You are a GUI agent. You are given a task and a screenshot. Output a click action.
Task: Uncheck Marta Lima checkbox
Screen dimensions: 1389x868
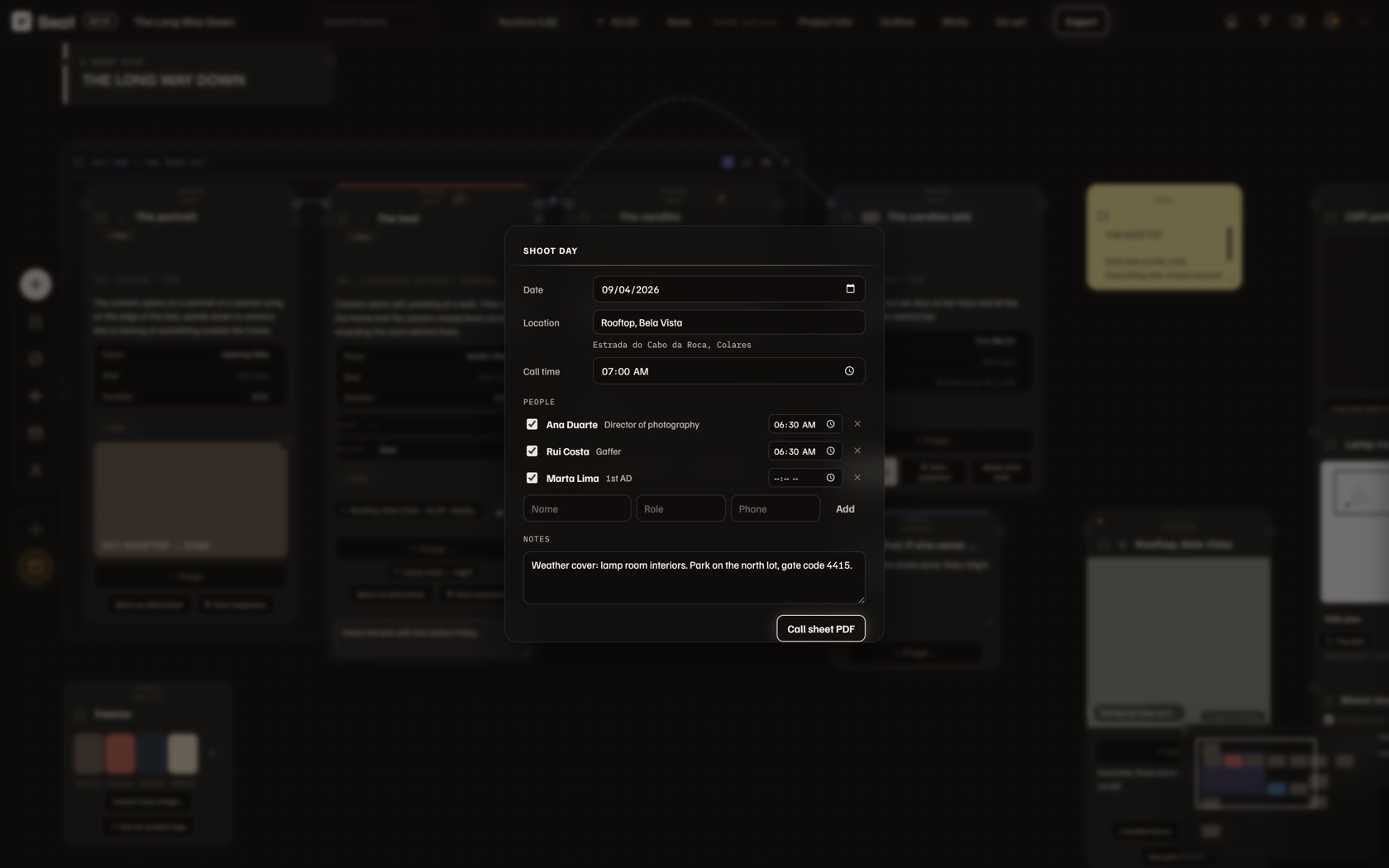pos(532,478)
